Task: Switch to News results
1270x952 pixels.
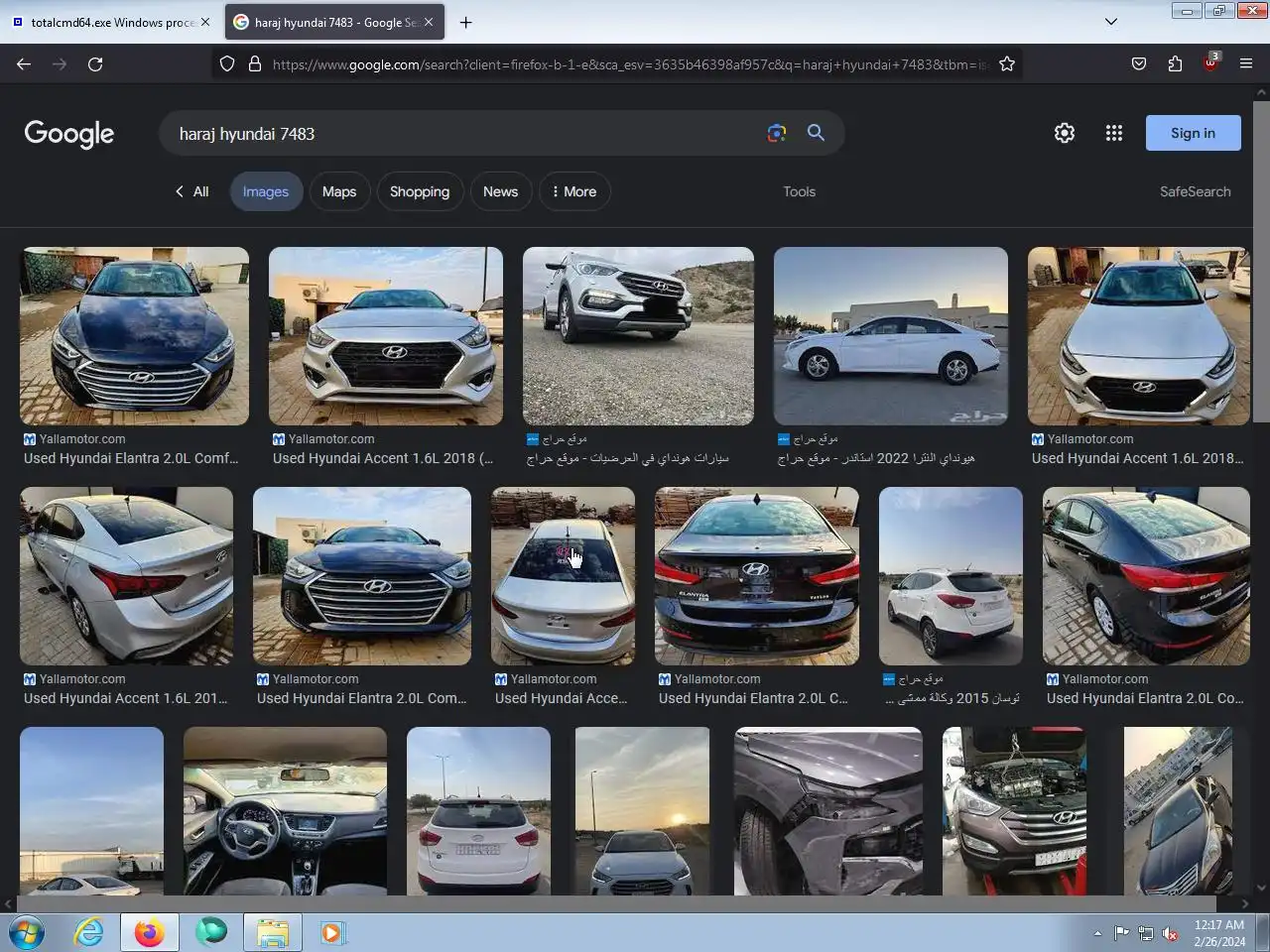Action: [500, 191]
